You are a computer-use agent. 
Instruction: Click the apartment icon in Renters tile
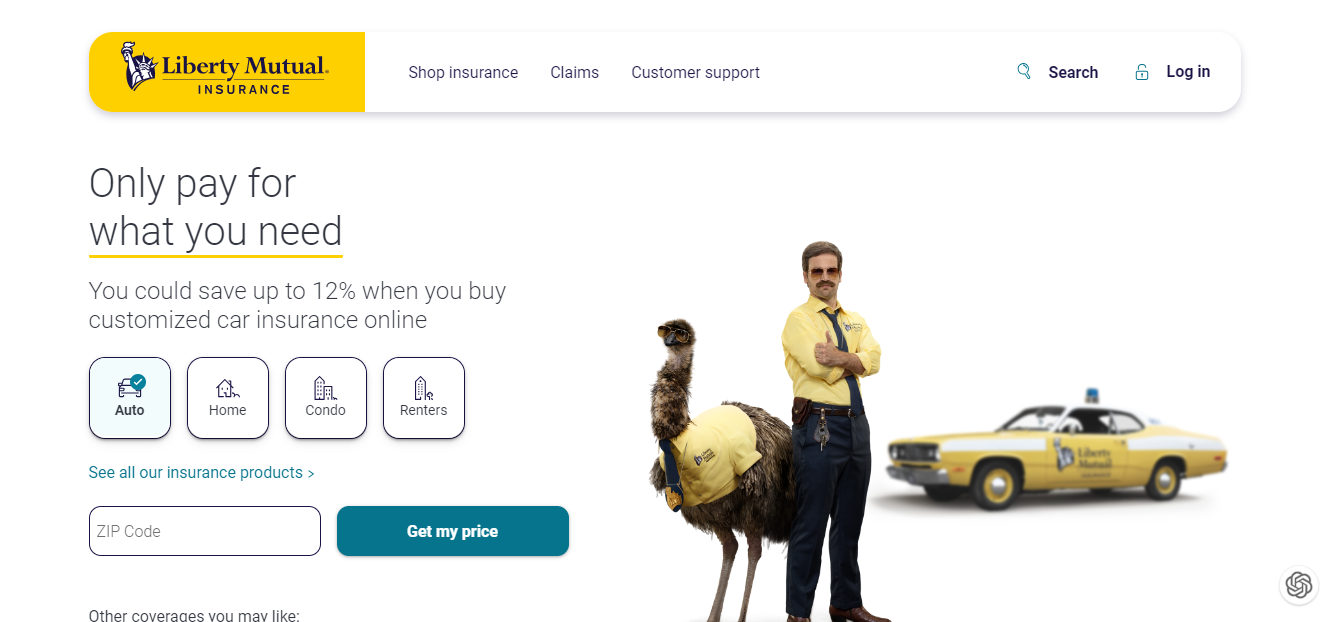(423, 388)
